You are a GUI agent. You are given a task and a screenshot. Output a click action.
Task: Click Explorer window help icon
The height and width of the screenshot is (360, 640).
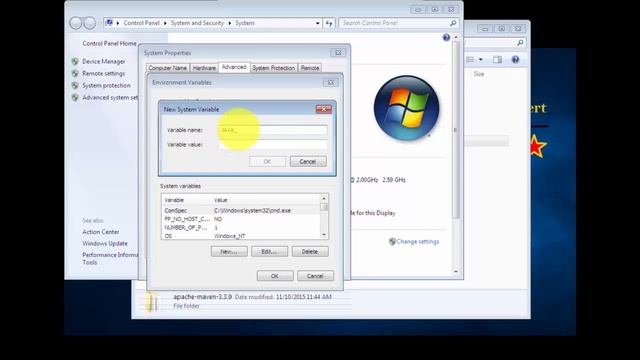tap(516, 60)
